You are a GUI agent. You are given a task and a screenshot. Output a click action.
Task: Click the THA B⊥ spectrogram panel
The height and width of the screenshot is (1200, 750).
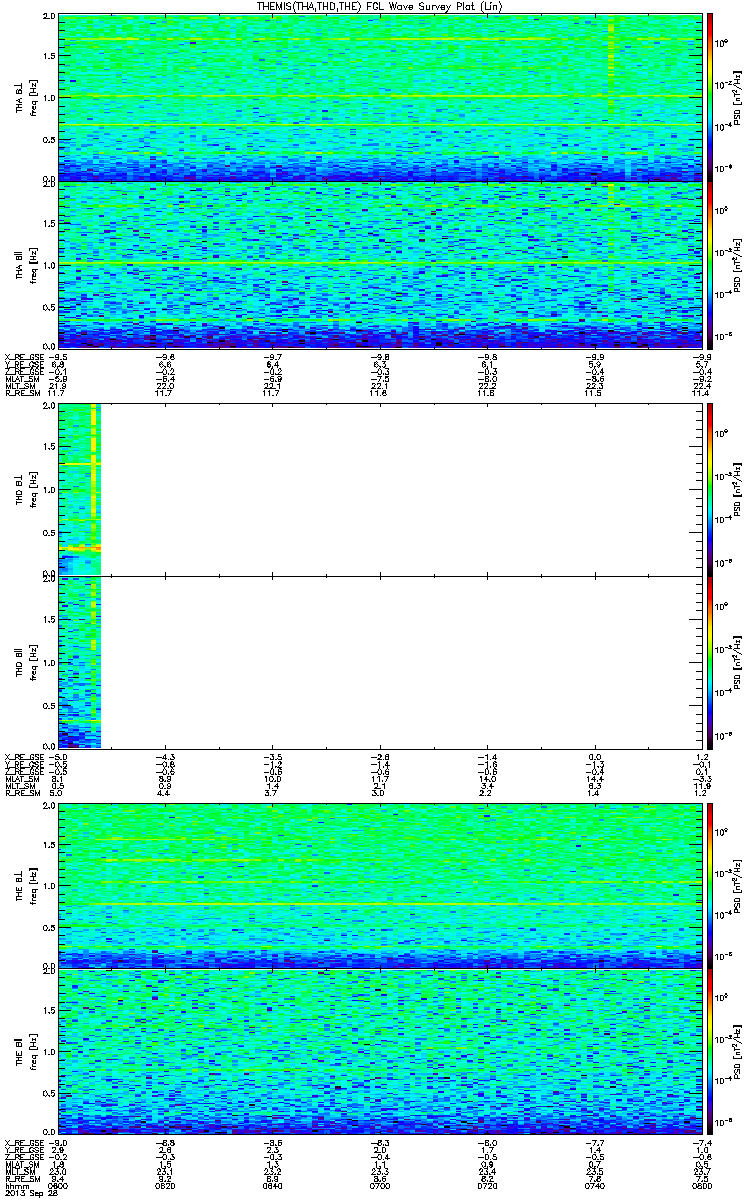pos(380,97)
